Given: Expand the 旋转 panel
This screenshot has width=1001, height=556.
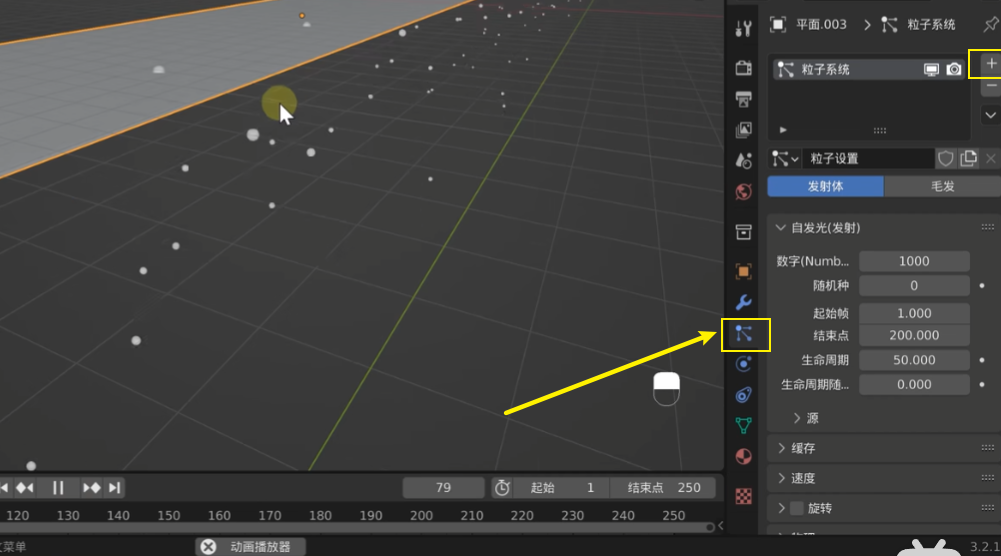Looking at the screenshot, I should (x=781, y=508).
